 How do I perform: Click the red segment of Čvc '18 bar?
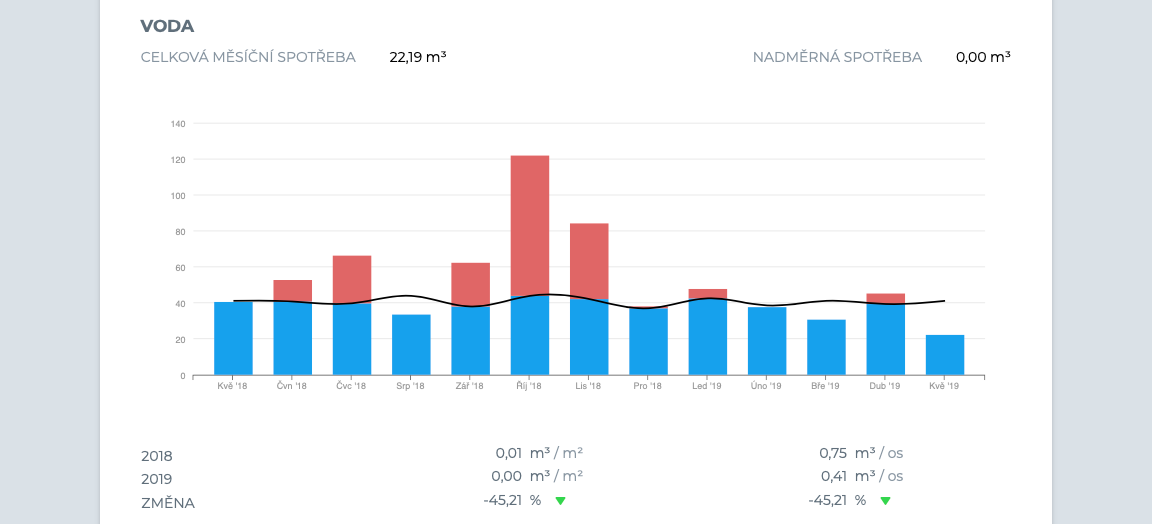coord(352,279)
